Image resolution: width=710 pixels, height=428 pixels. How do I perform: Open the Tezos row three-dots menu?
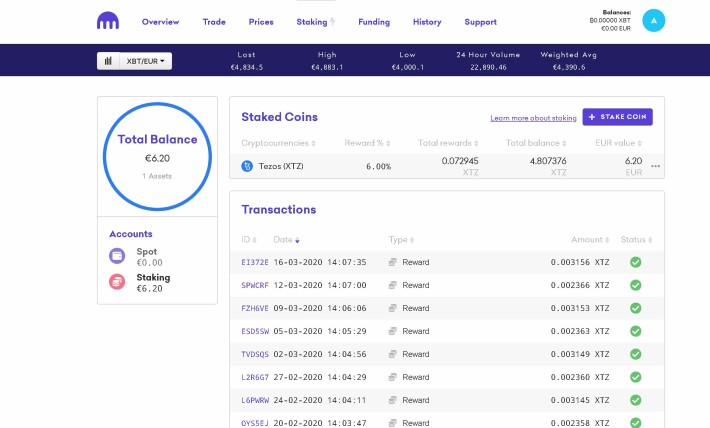click(655, 166)
